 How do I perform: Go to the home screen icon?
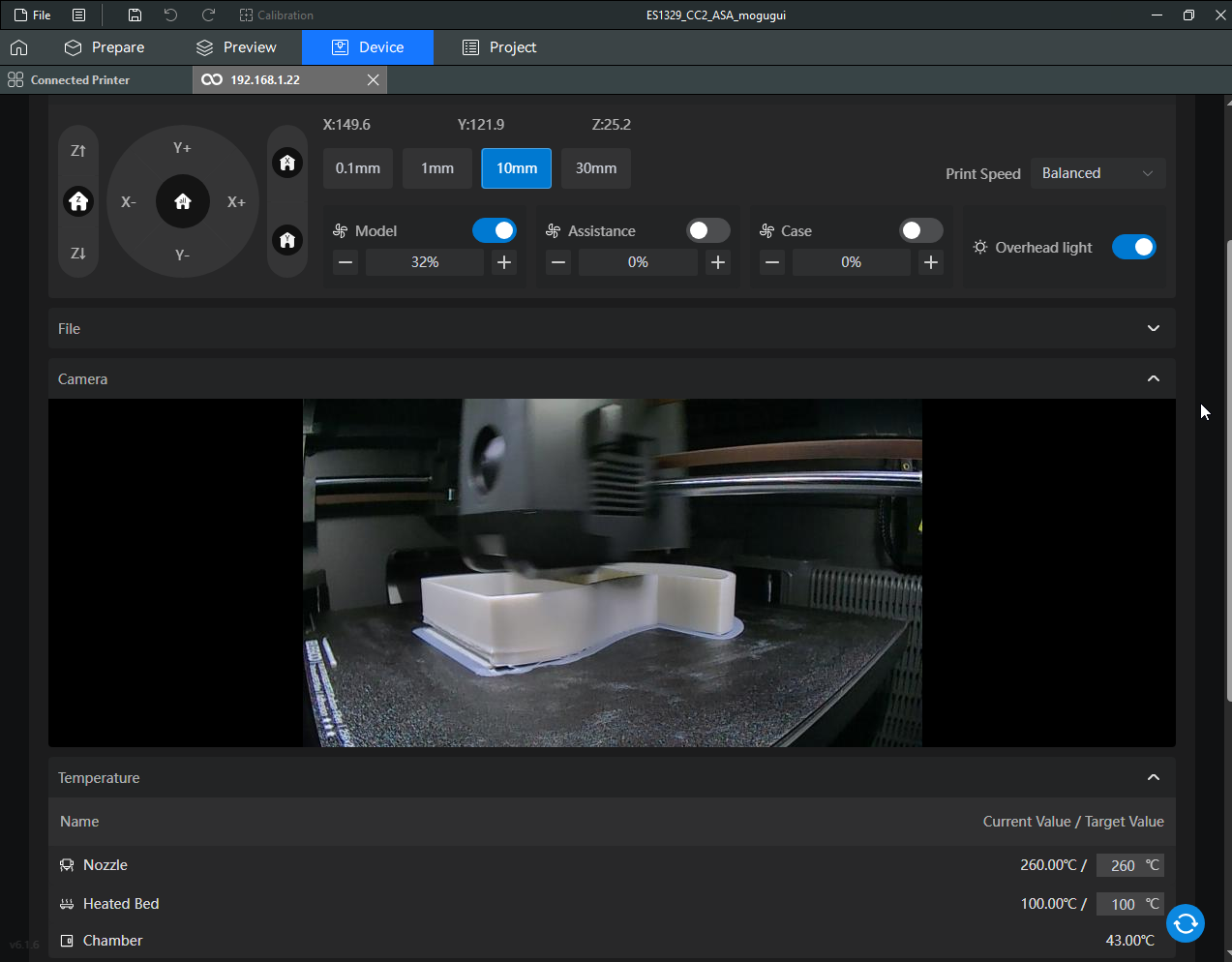click(x=19, y=47)
